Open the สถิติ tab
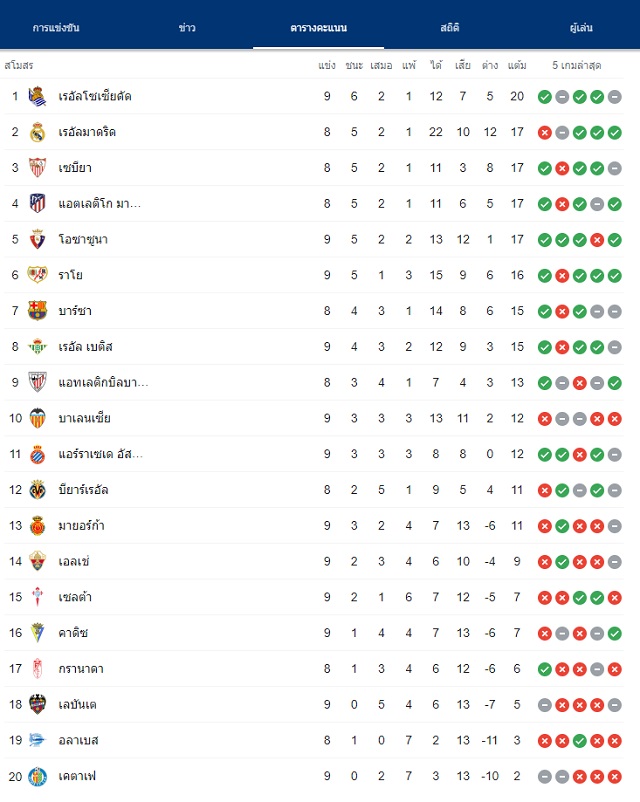 pyautogui.click(x=449, y=28)
